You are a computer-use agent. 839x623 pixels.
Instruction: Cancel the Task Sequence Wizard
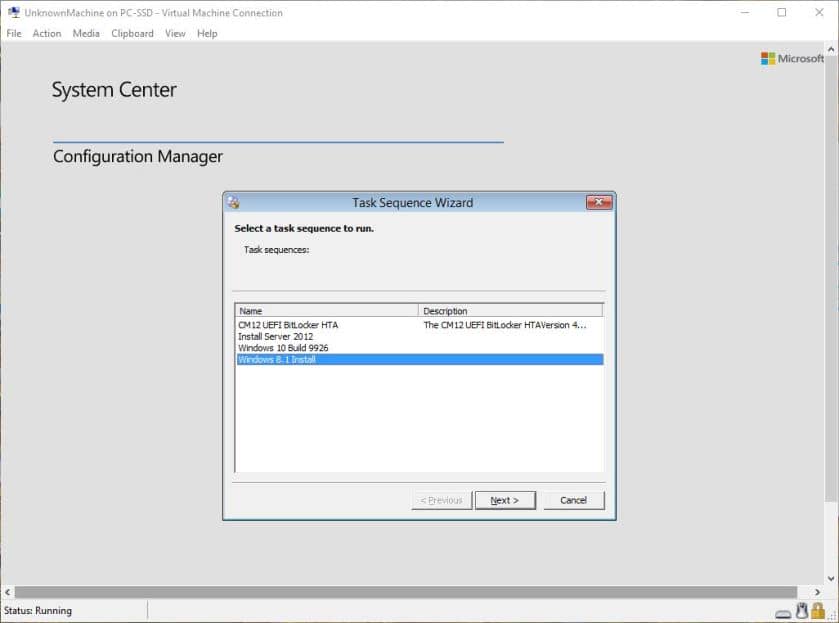(x=574, y=500)
